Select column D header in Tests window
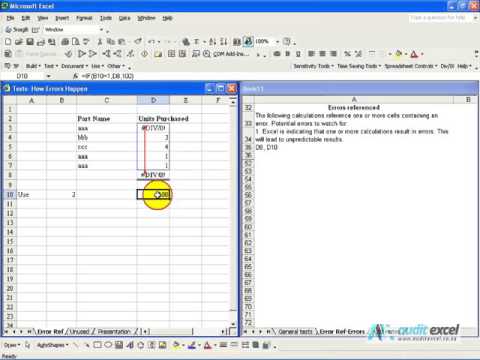This screenshot has width=480, height=360. 153,100
